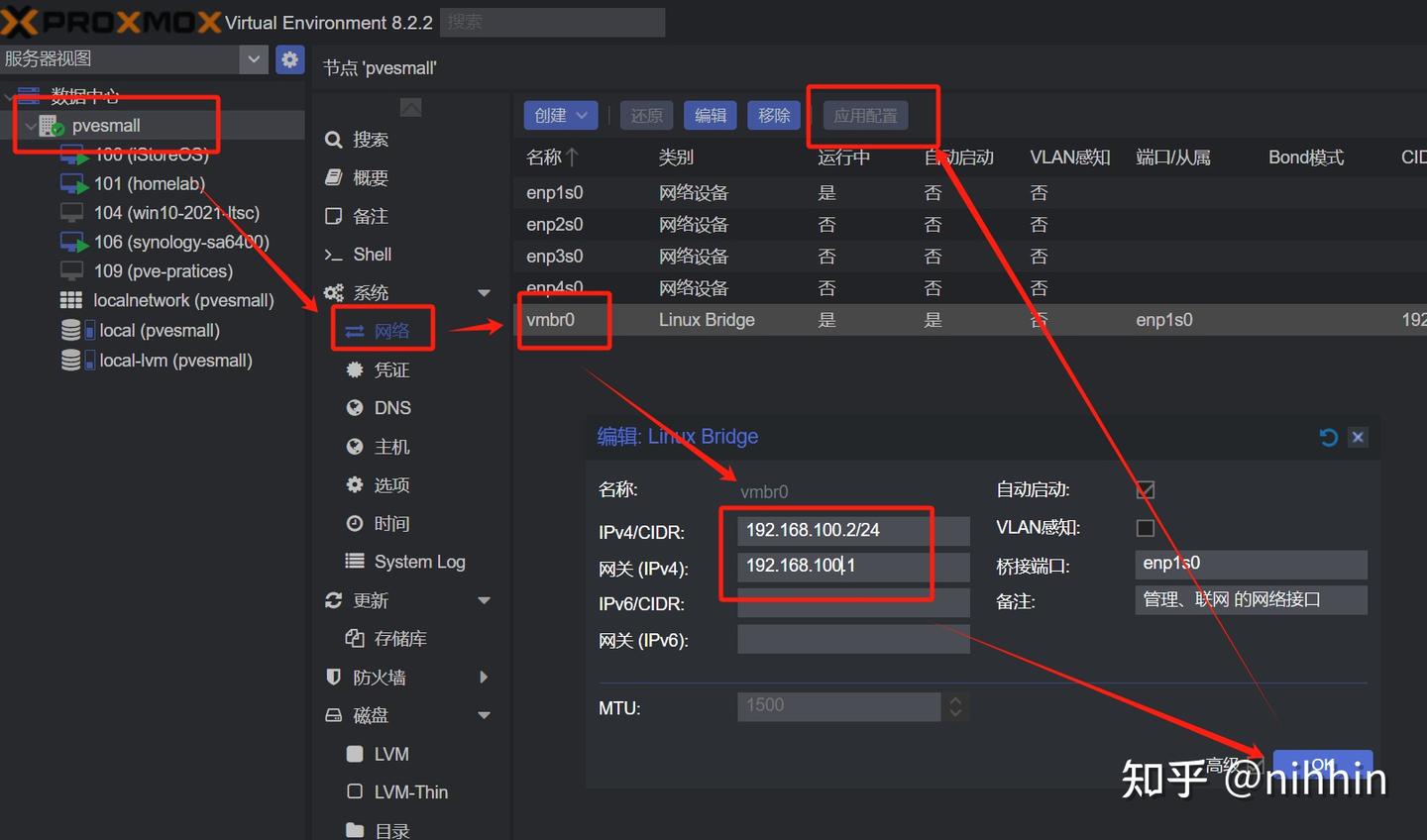Select the enp2s0 network device row
This screenshot has width=1427, height=840.
[x=970, y=225]
